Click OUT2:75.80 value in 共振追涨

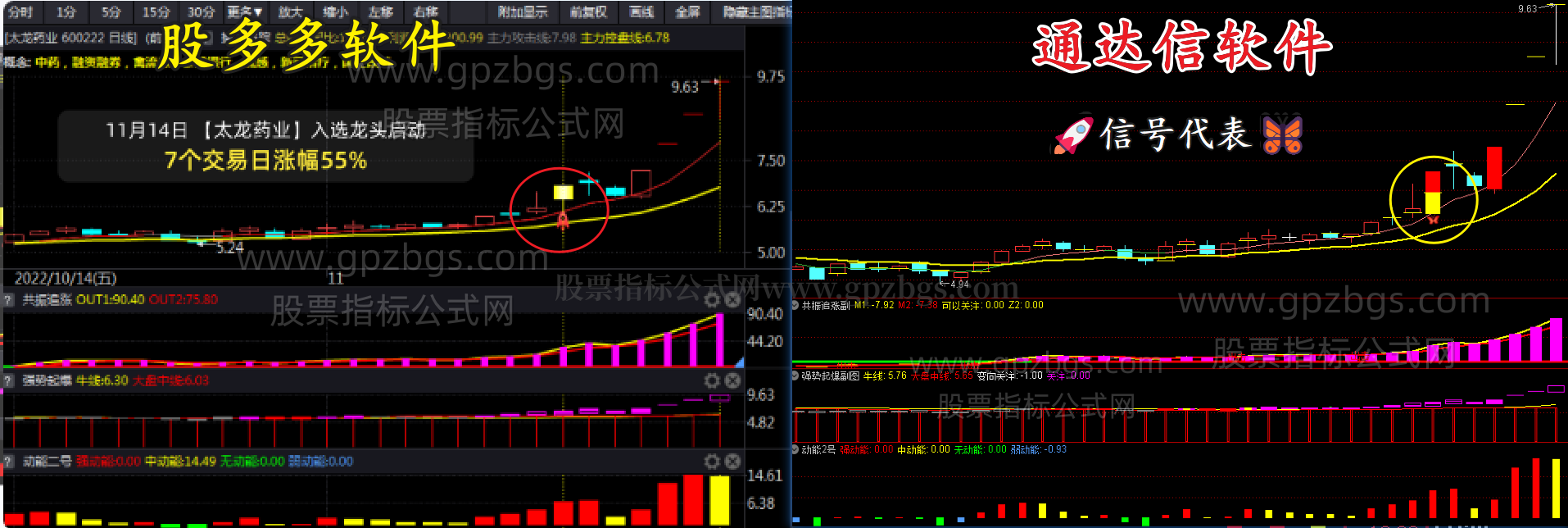point(183,300)
